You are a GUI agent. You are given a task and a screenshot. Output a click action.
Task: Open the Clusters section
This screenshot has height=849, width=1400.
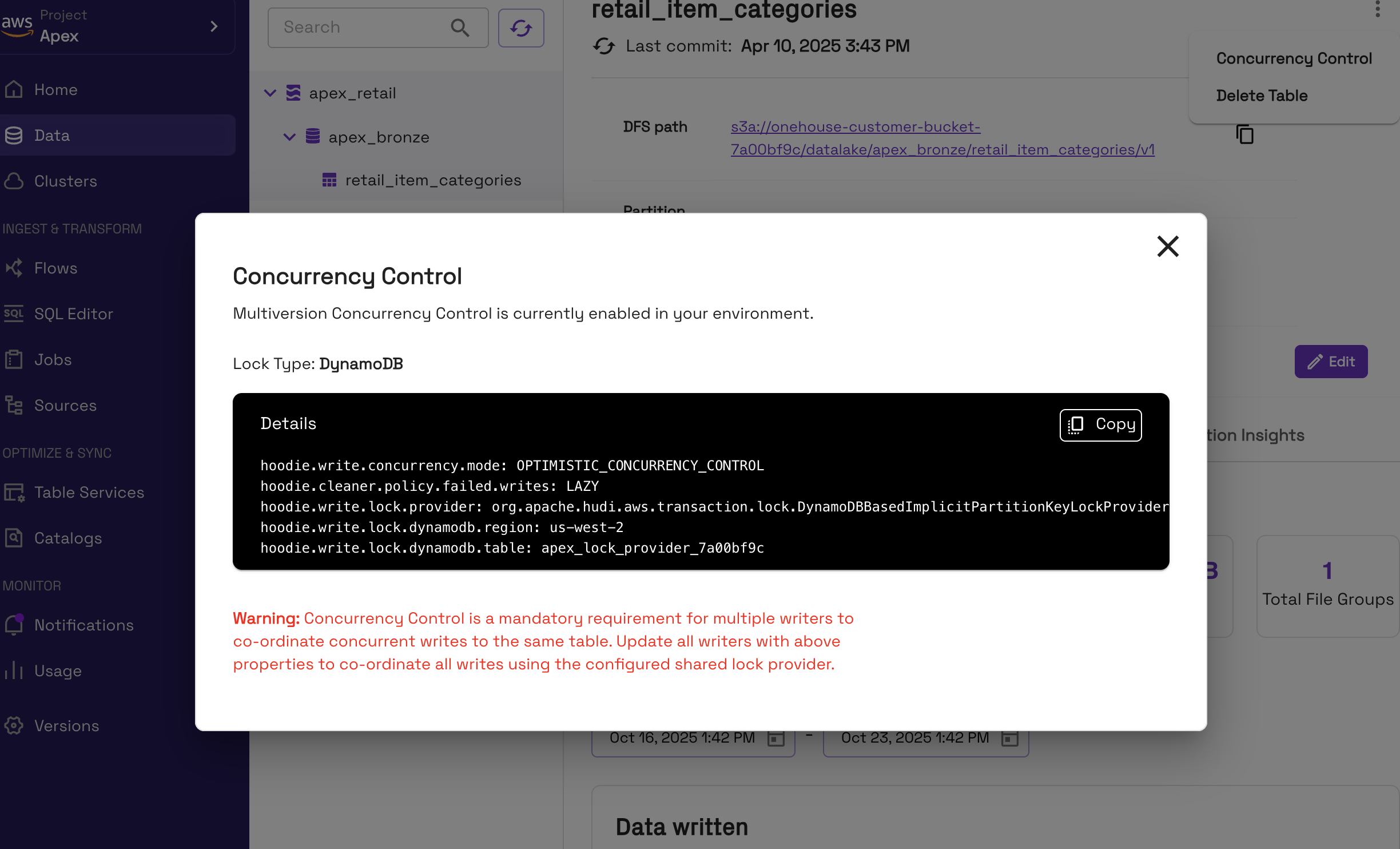point(65,181)
